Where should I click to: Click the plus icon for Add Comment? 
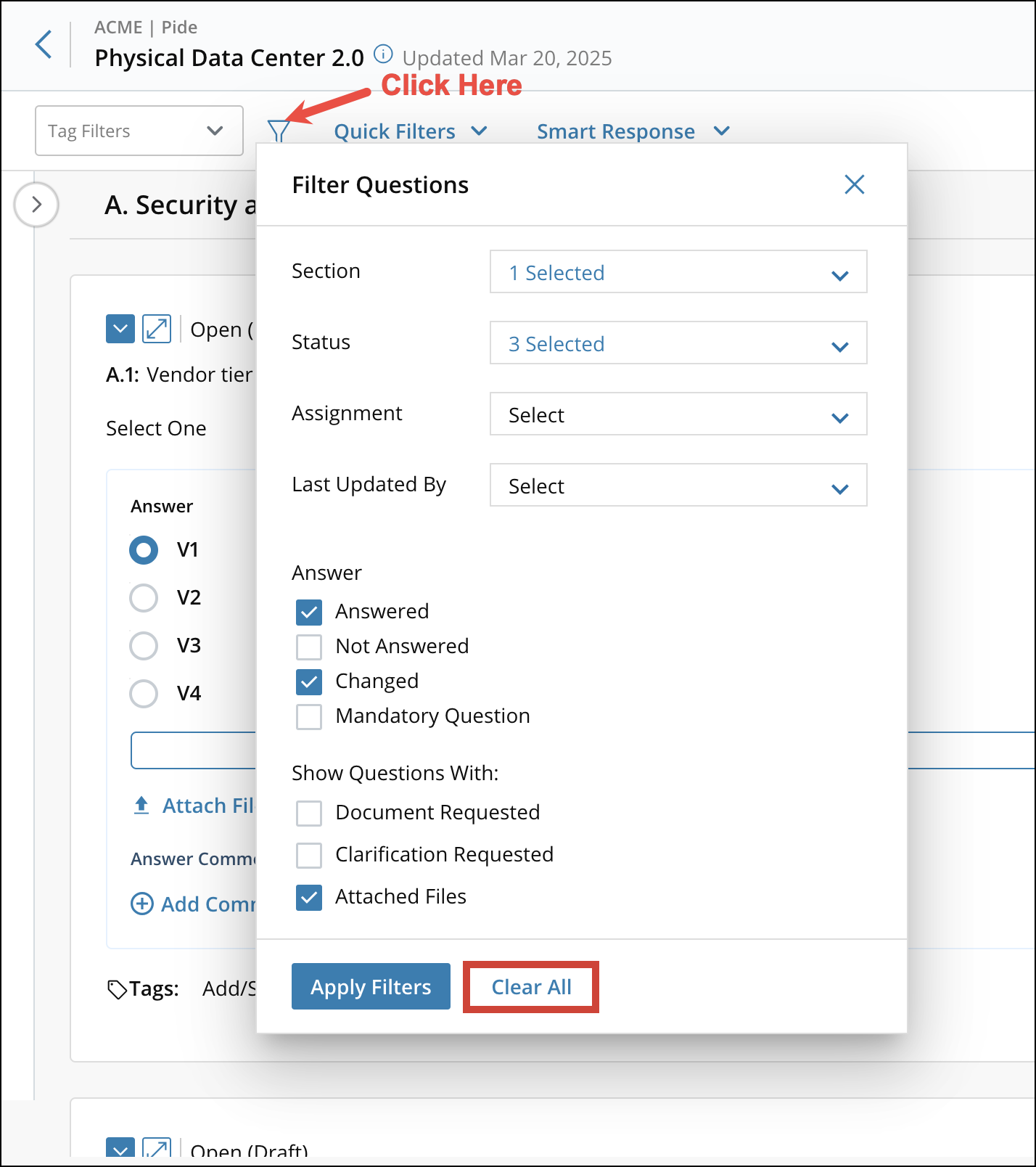click(x=141, y=904)
